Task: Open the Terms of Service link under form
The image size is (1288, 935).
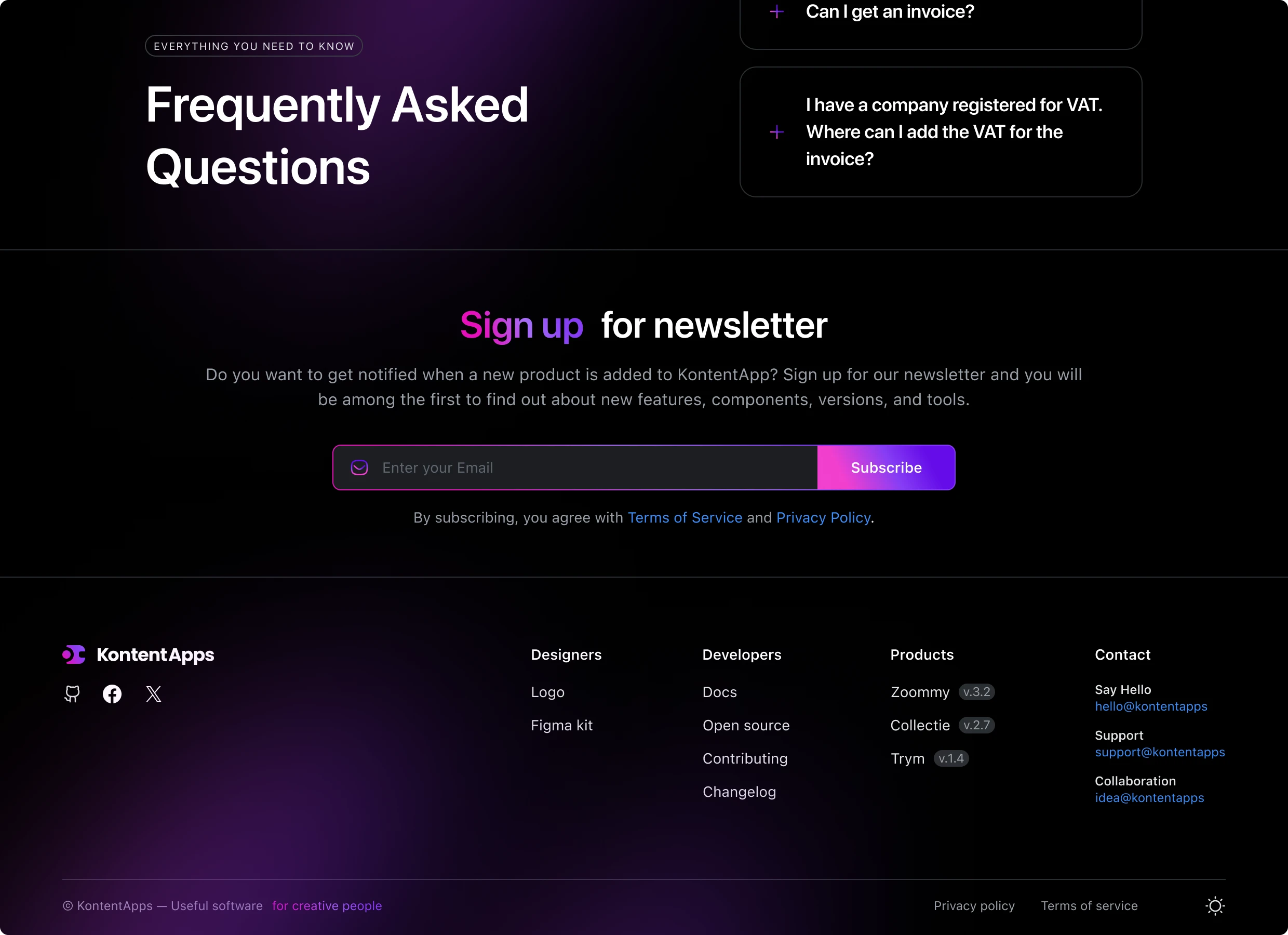Action: click(x=685, y=517)
